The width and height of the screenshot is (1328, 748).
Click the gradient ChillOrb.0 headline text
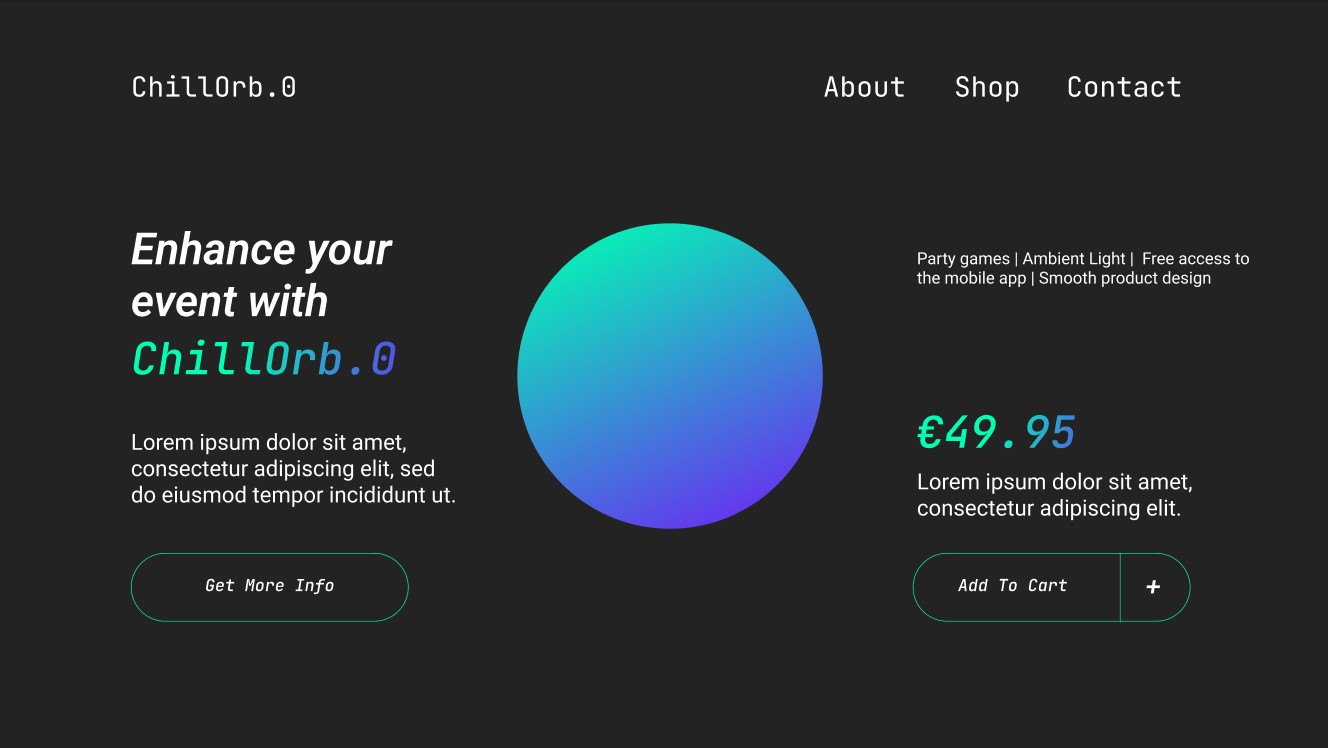pos(264,359)
